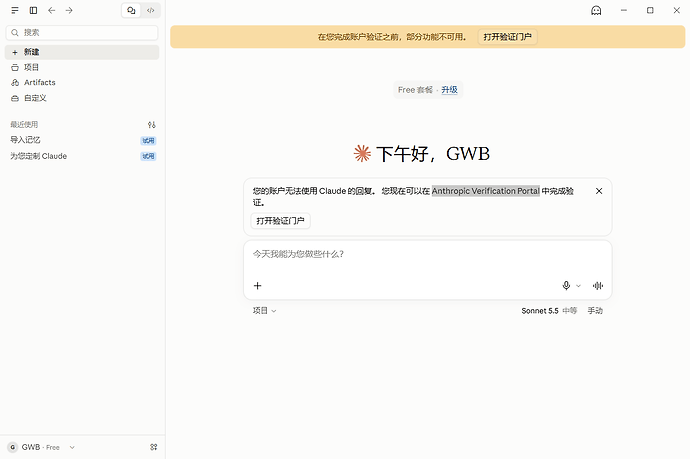Go back with left arrow

pyautogui.click(x=51, y=10)
